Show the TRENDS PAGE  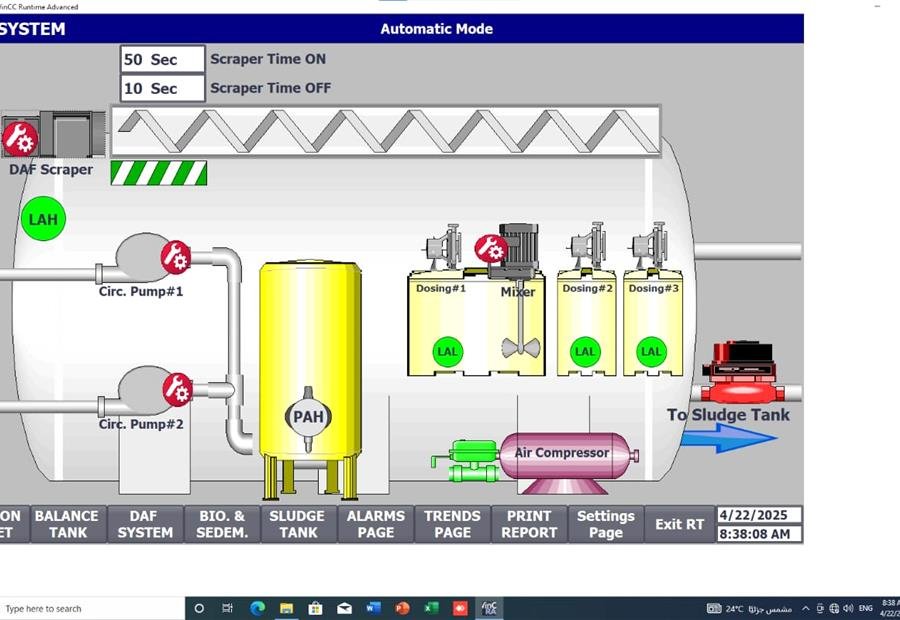tap(452, 524)
